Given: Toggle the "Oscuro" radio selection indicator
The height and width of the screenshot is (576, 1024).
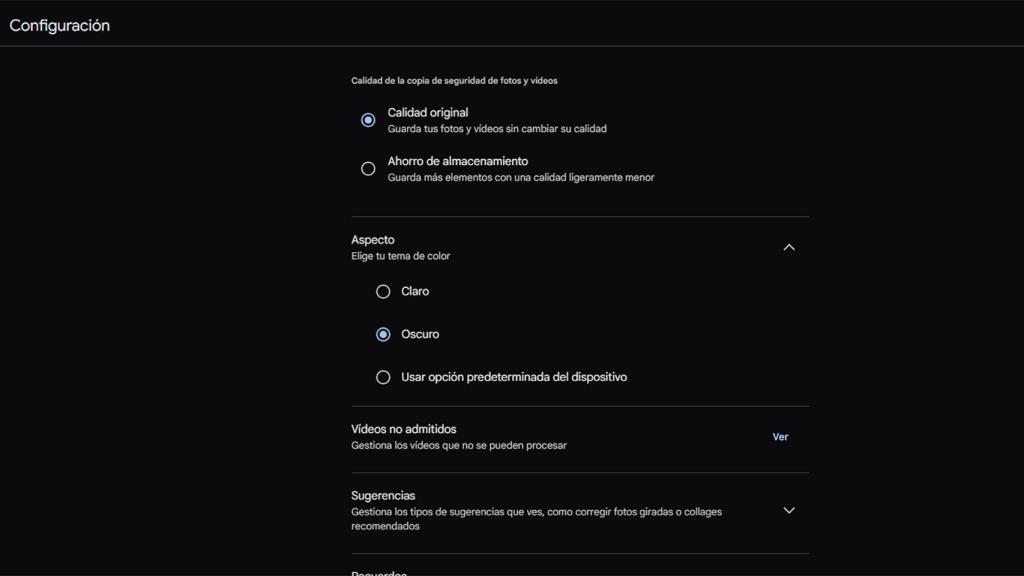Looking at the screenshot, I should 383,333.
